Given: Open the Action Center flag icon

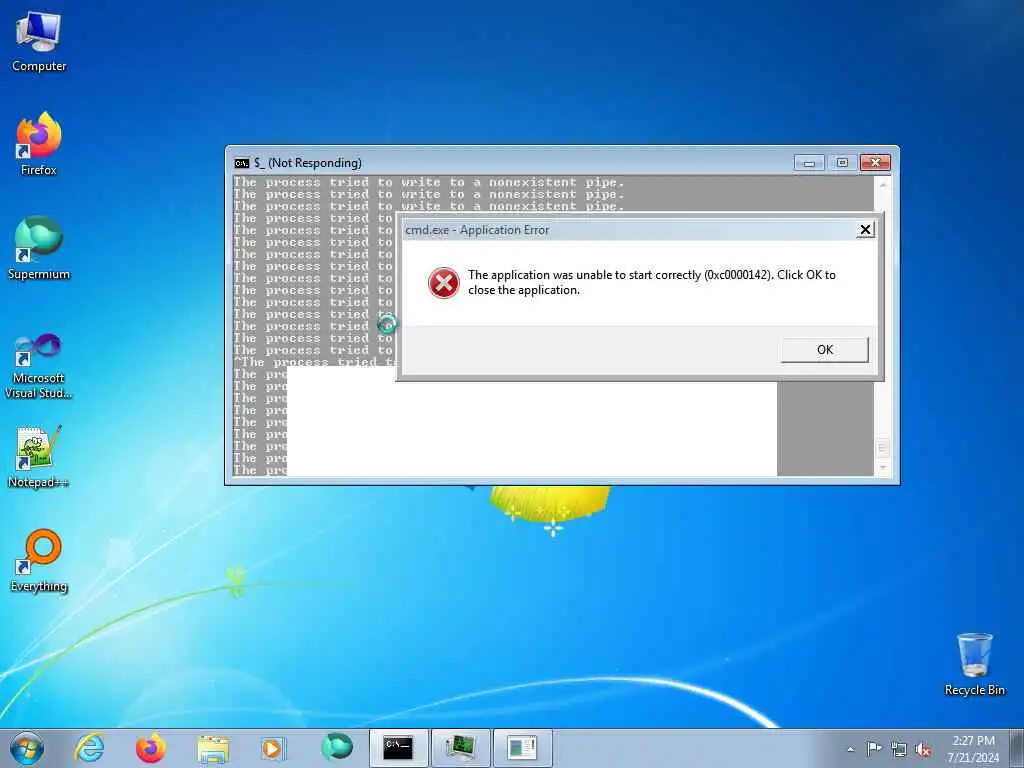Looking at the screenshot, I should (x=874, y=749).
